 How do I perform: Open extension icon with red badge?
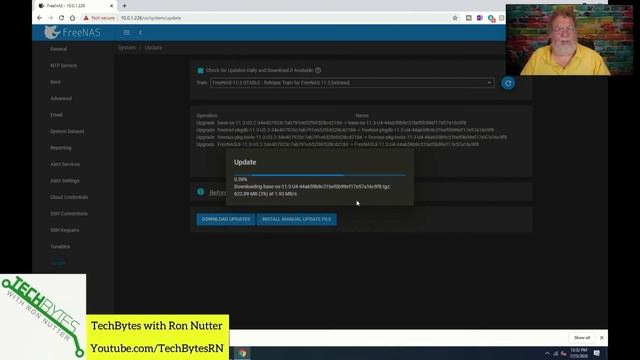(x=491, y=18)
